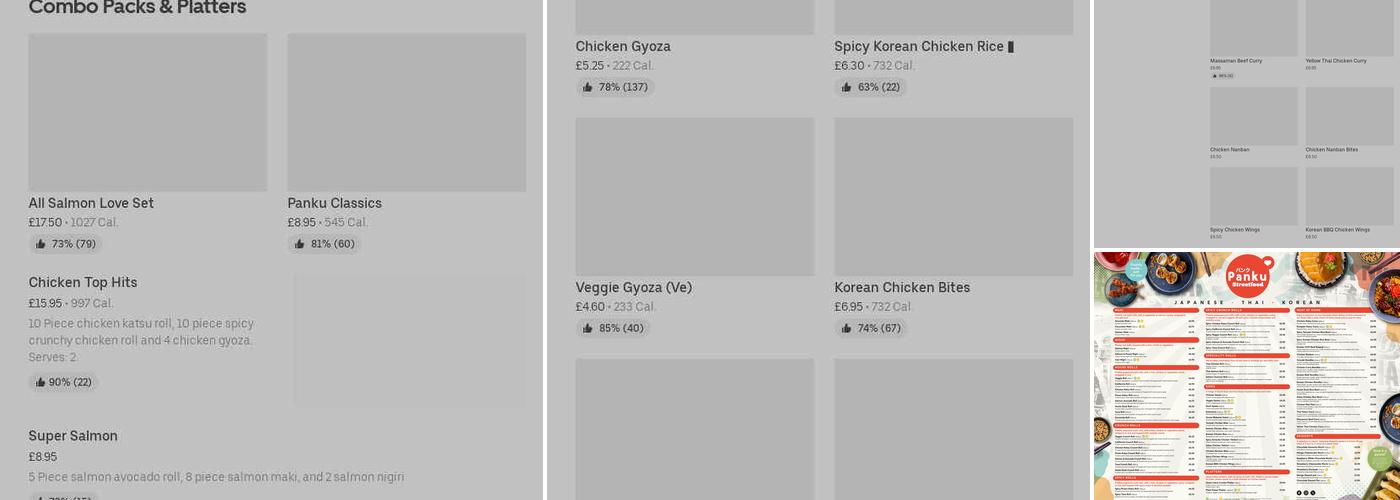Open the All Salmon Love Set photo
The image size is (1400, 500).
[x=147, y=112]
